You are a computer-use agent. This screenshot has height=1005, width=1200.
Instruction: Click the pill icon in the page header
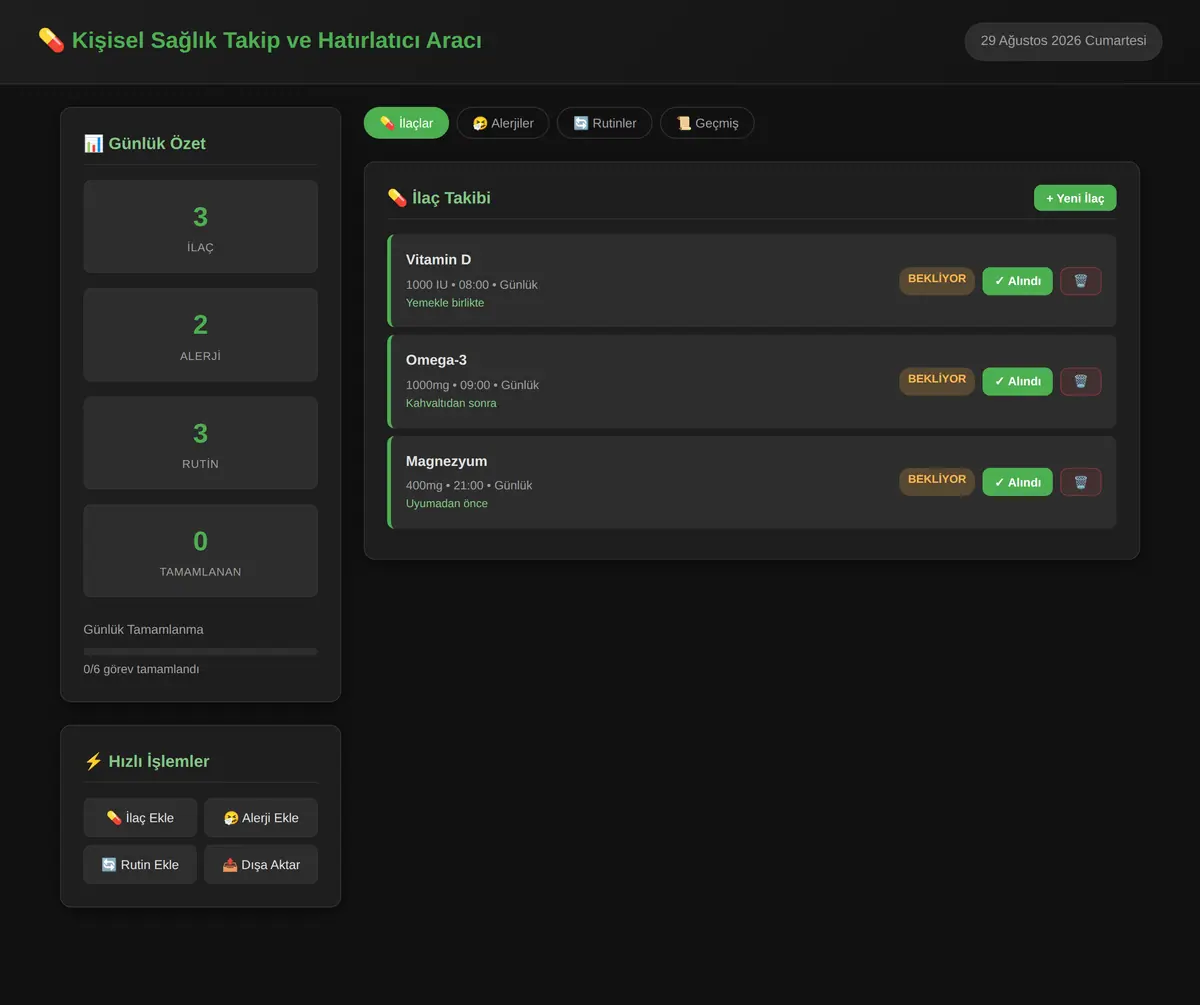pyautogui.click(x=51, y=40)
